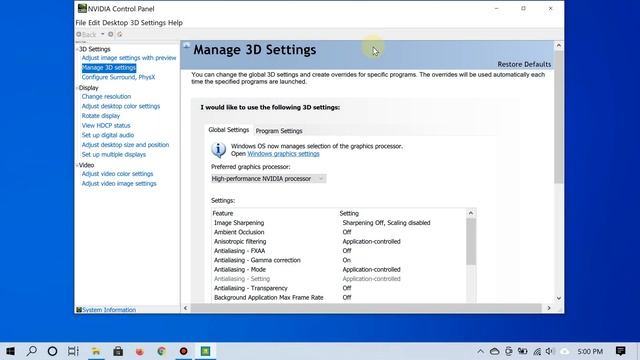Open Rotate display page
This screenshot has width=640, height=360.
tap(101, 116)
